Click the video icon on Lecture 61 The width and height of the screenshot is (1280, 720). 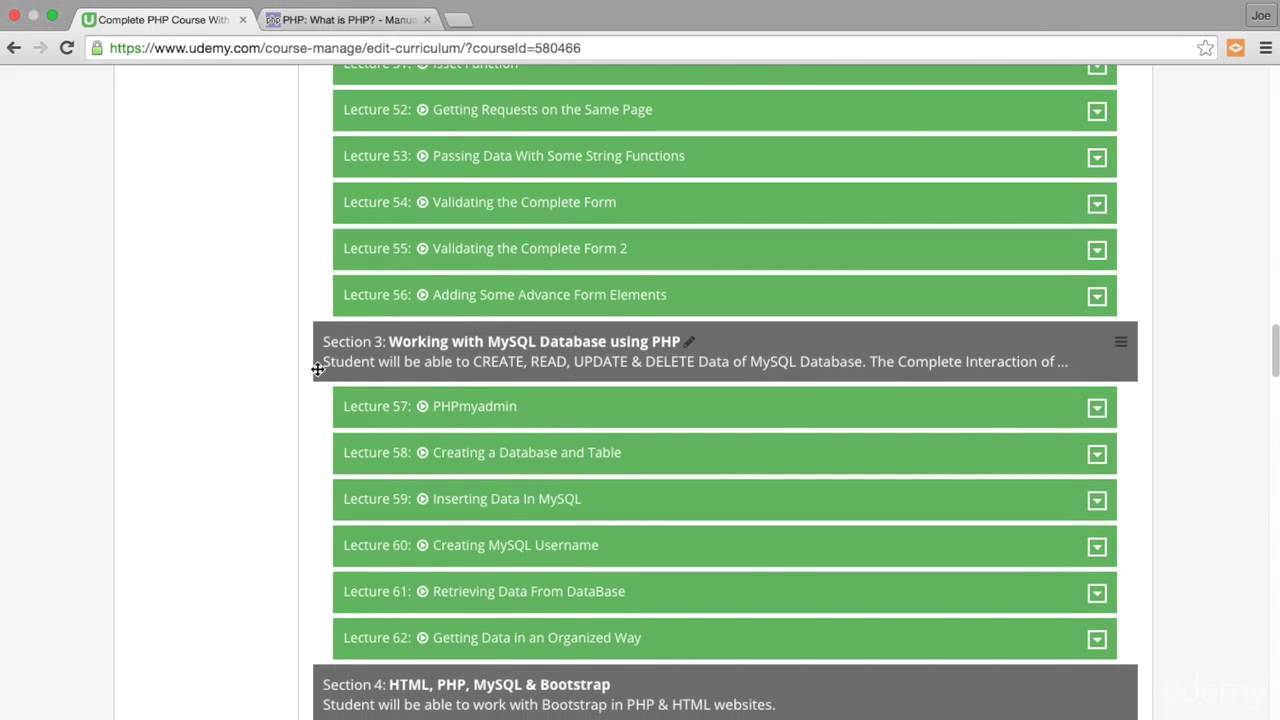(x=423, y=592)
